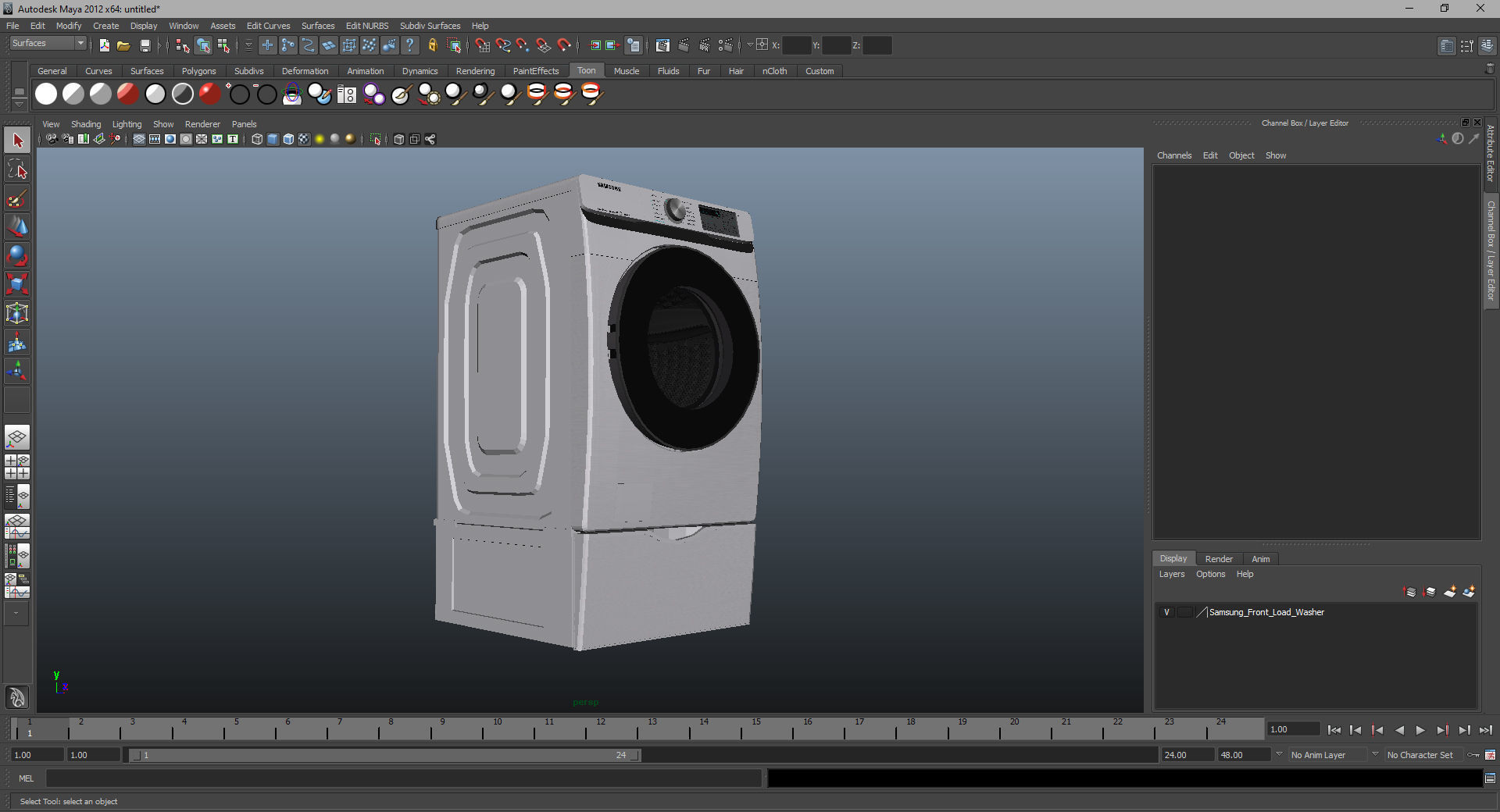The image size is (1500, 812).
Task: Open the shelf options arrow menu
Action: 19,104
